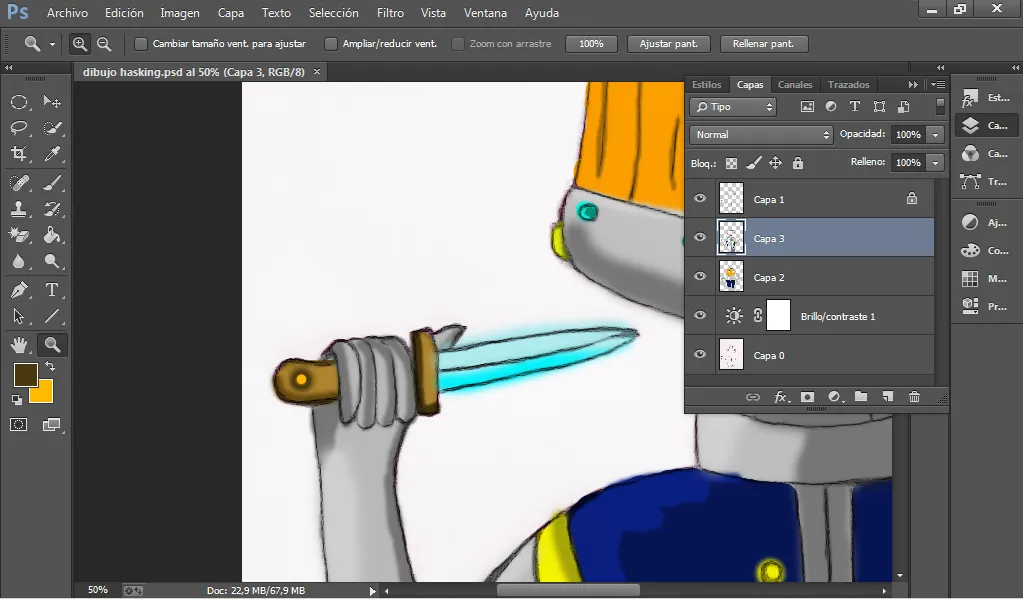1023x599 pixels.
Task: Hide the Capa 3 layer
Action: coord(700,238)
